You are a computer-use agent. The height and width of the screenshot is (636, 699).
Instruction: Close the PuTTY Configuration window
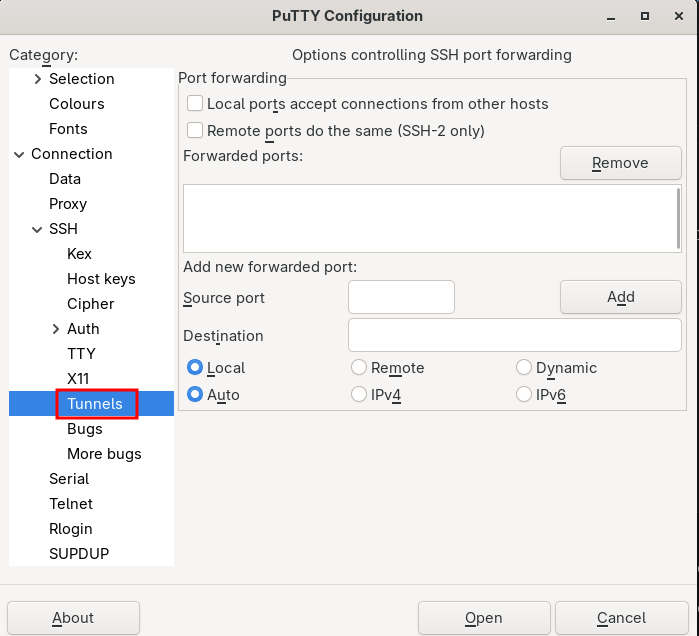tap(678, 16)
